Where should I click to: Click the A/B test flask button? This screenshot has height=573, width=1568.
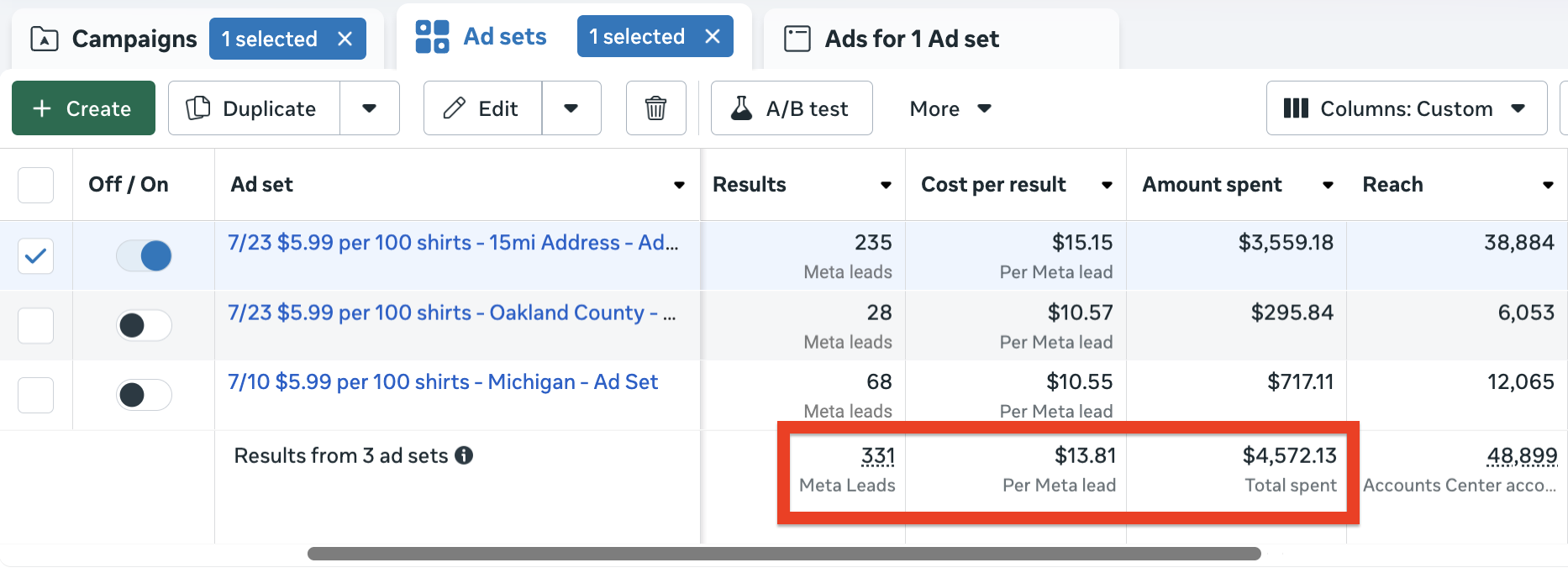tap(791, 108)
